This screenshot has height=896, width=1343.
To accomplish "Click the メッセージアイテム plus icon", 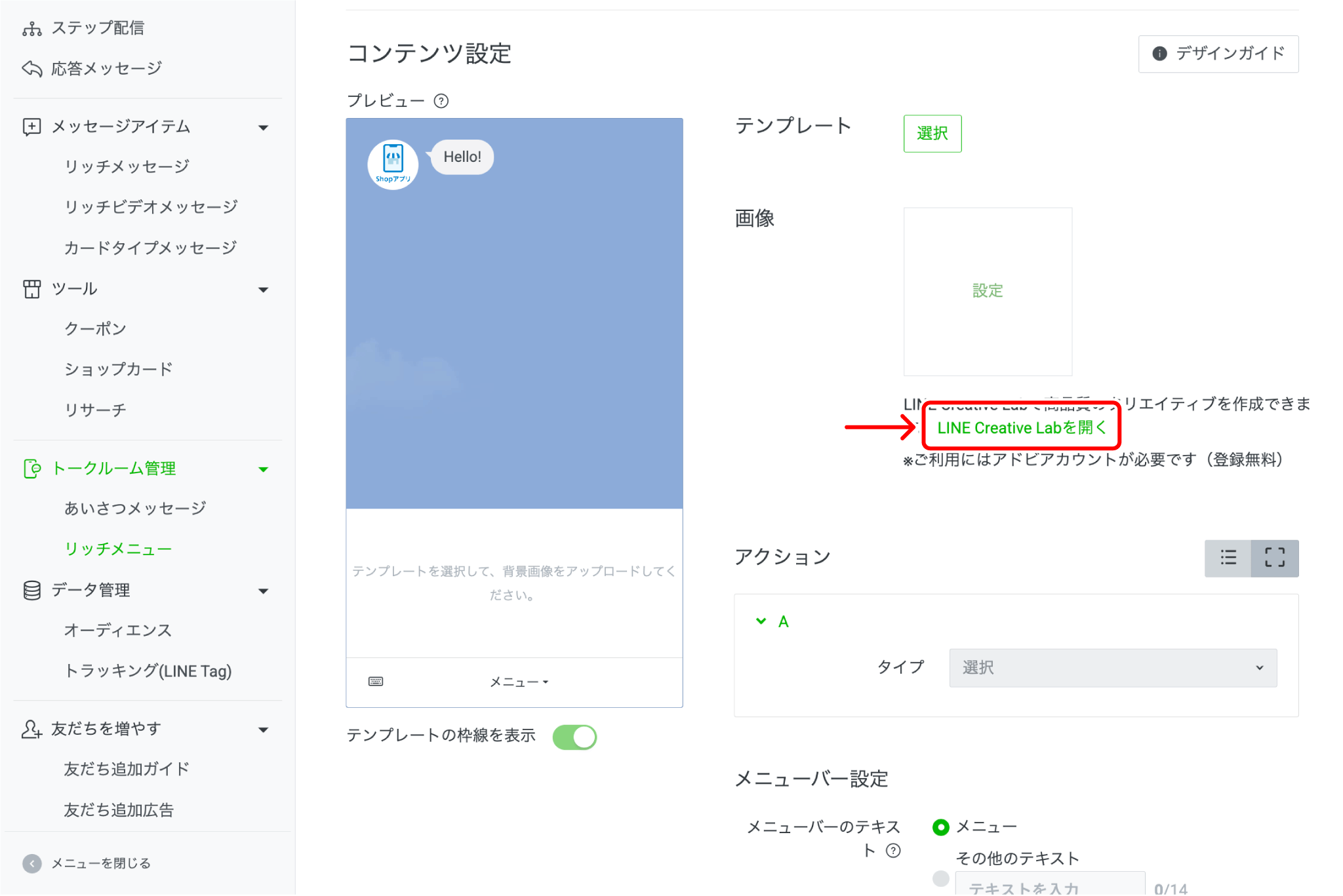I will (31, 127).
